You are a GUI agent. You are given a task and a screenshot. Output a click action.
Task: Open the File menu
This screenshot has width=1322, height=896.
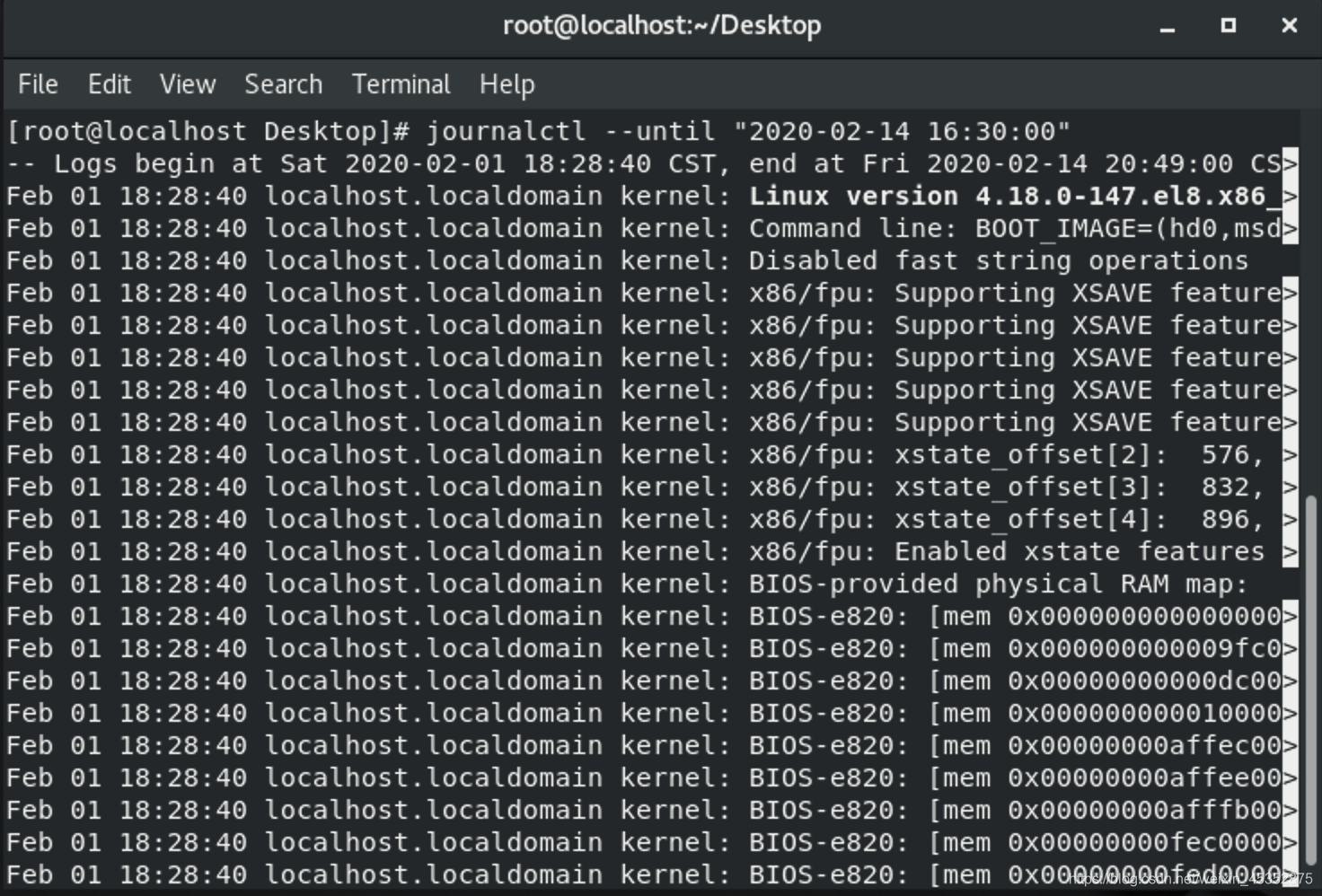(x=38, y=84)
